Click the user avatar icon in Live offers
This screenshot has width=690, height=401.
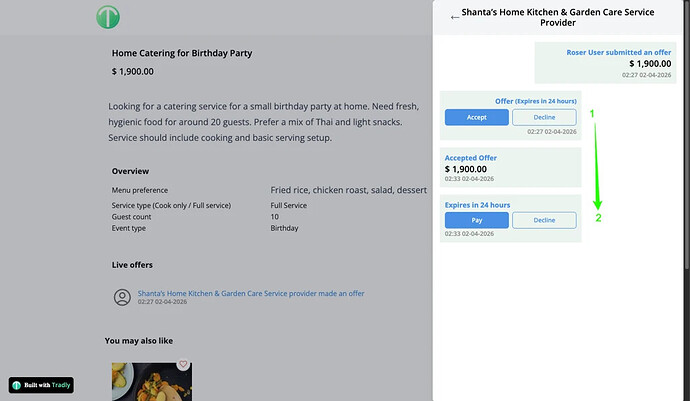pos(122,297)
